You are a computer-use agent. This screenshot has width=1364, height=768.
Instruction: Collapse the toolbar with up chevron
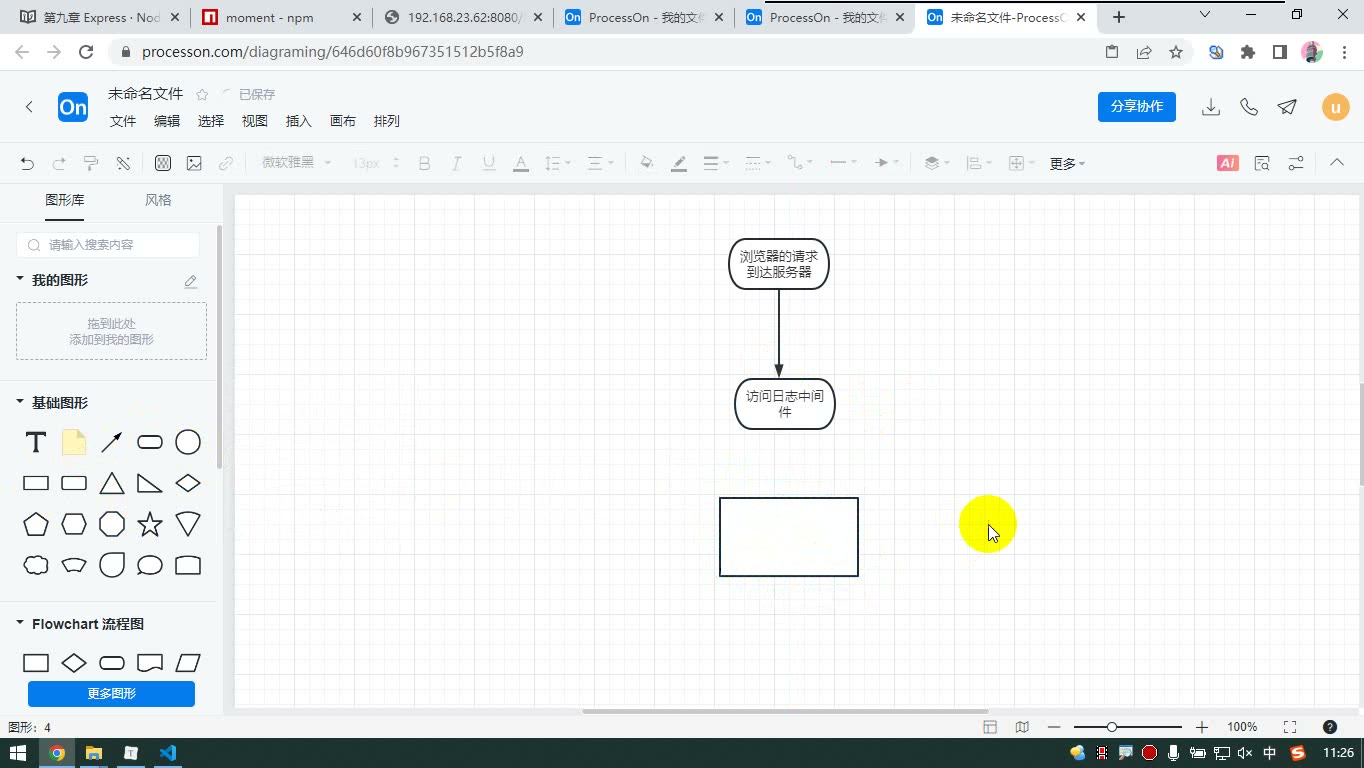tap(1337, 163)
